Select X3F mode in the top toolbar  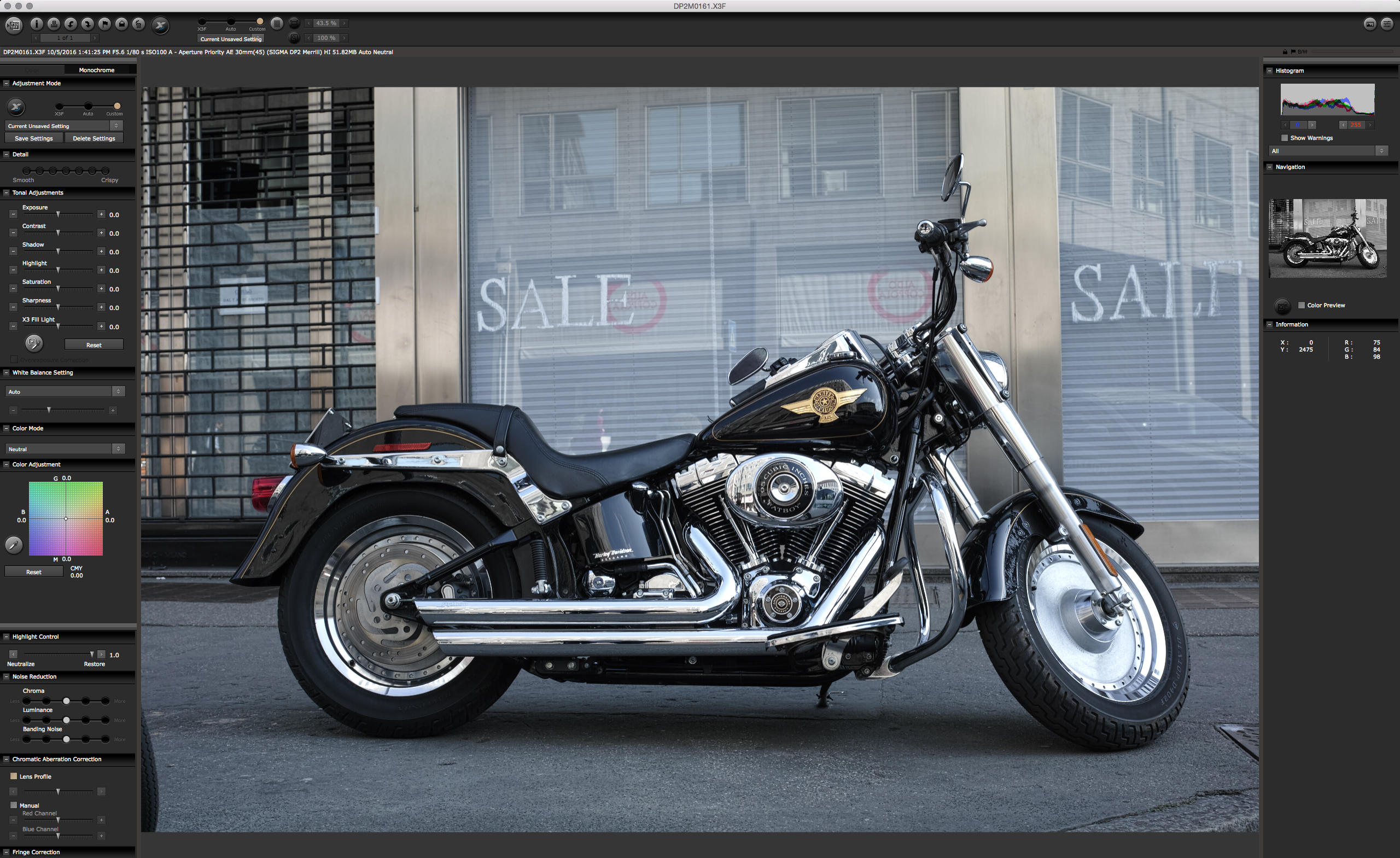point(202,21)
